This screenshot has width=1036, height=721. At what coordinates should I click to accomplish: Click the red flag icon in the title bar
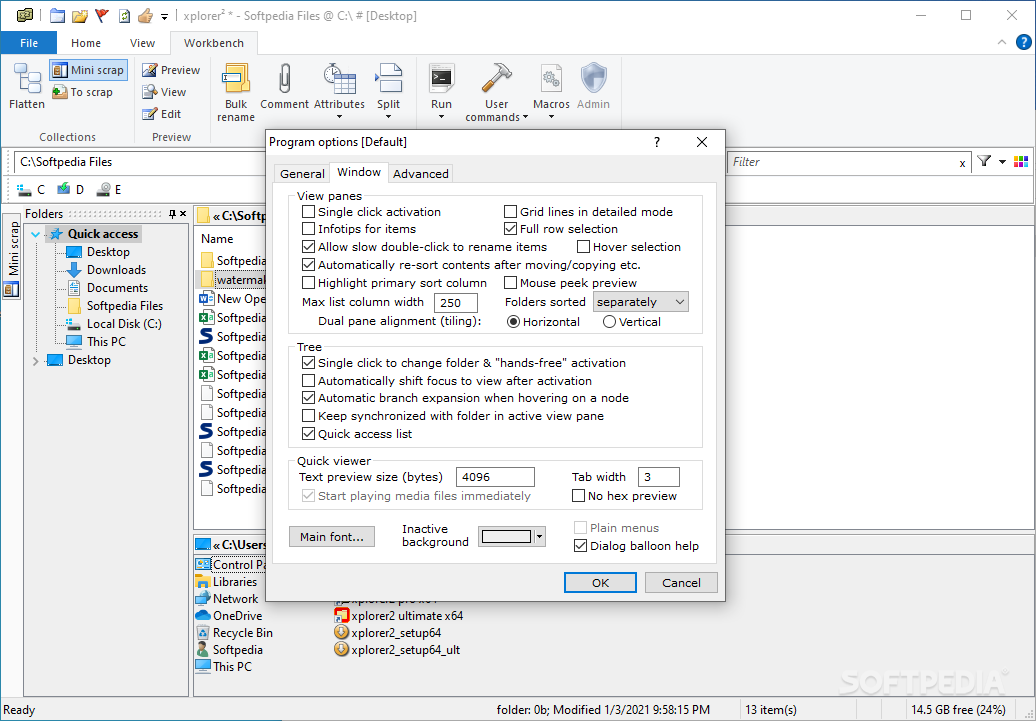pos(102,15)
